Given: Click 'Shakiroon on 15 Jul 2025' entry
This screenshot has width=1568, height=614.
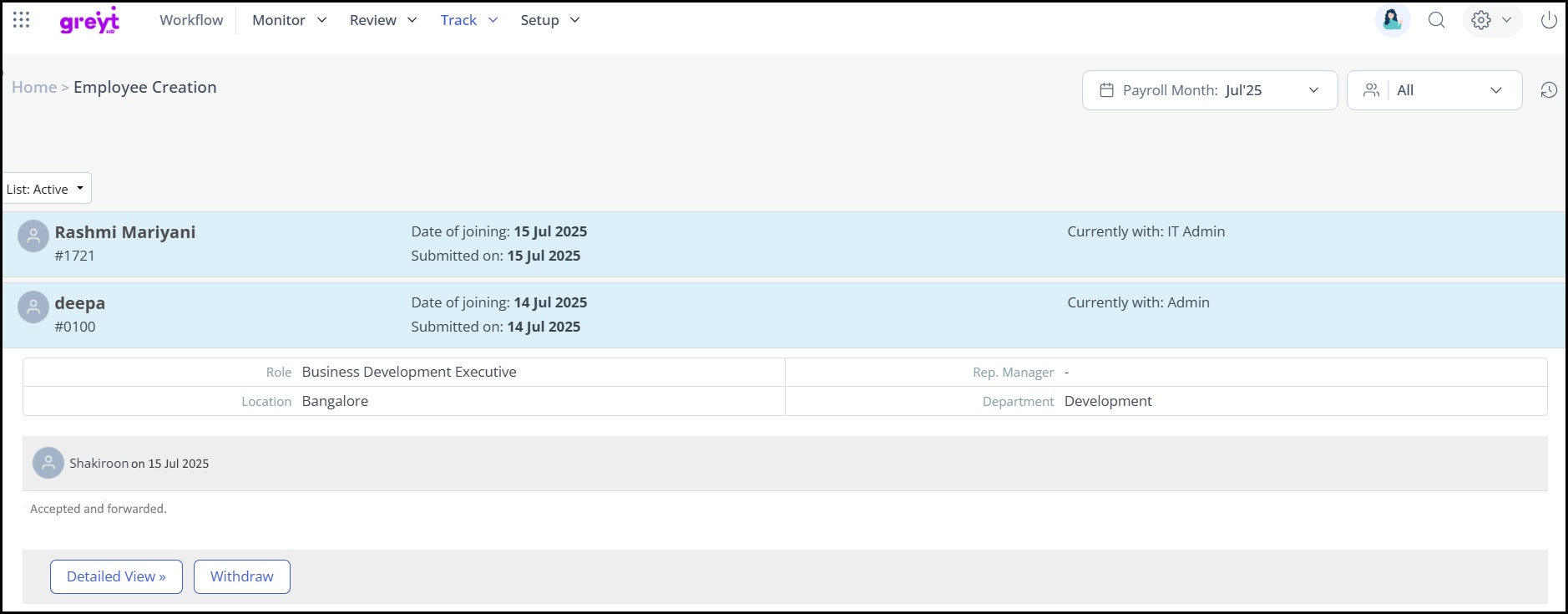Looking at the screenshot, I should coord(139,464).
